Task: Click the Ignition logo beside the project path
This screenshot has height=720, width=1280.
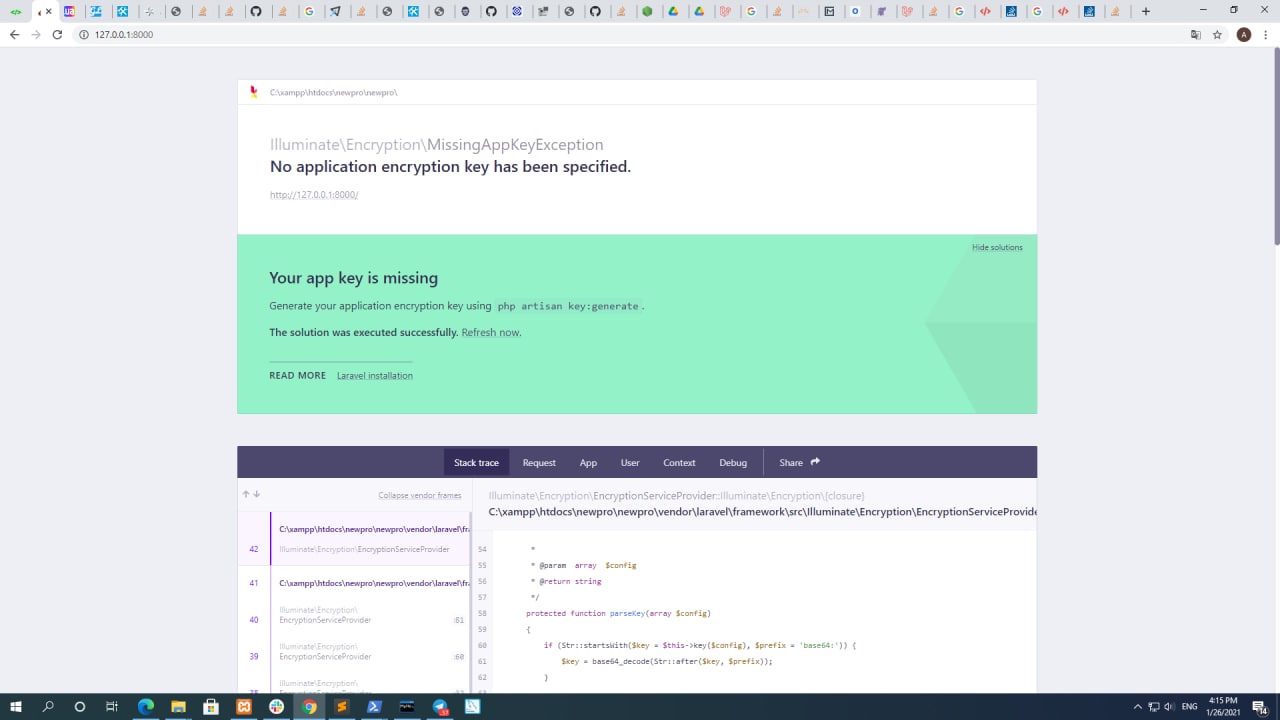Action: tap(254, 92)
